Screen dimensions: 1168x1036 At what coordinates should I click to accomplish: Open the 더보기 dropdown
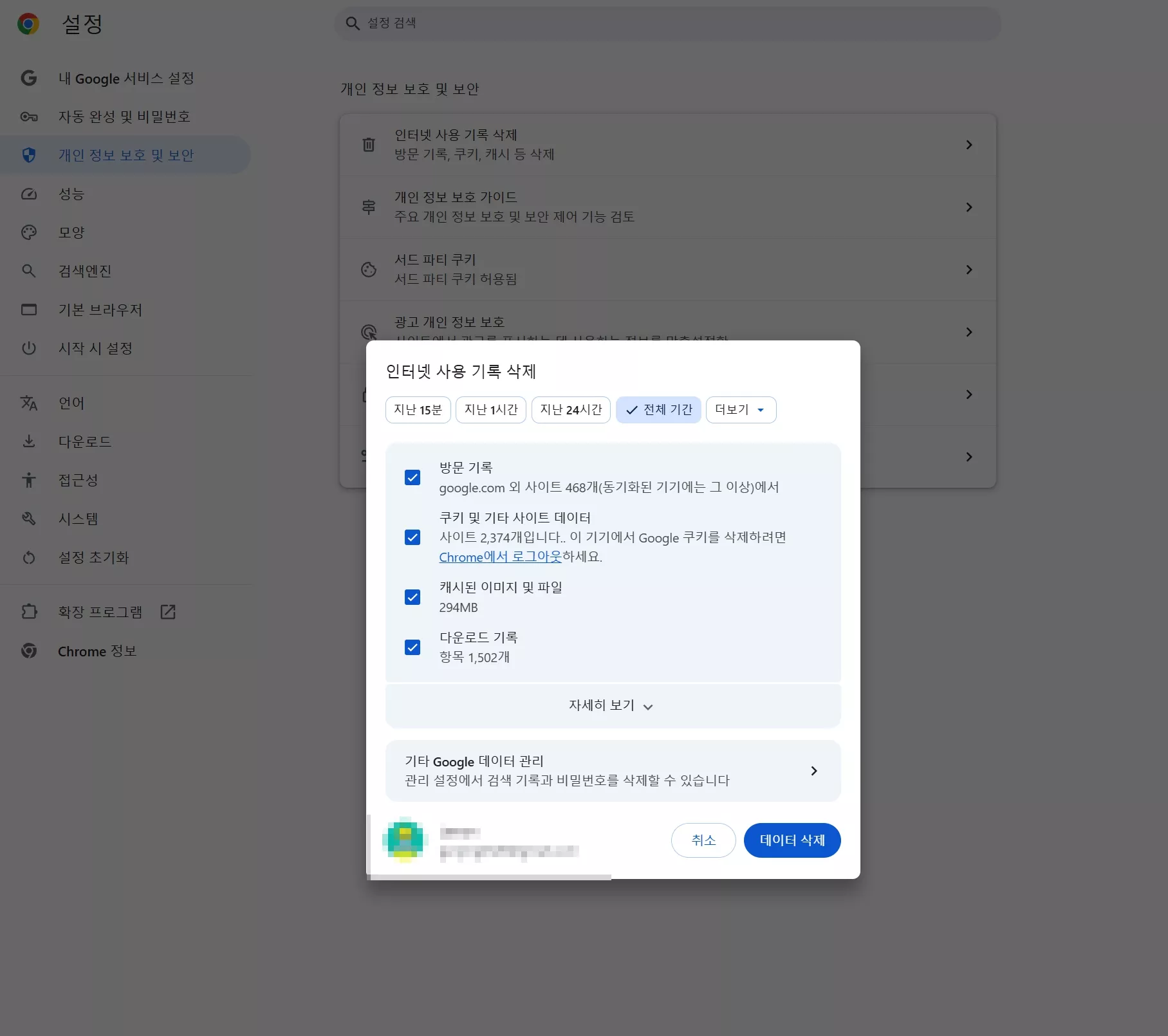740,410
